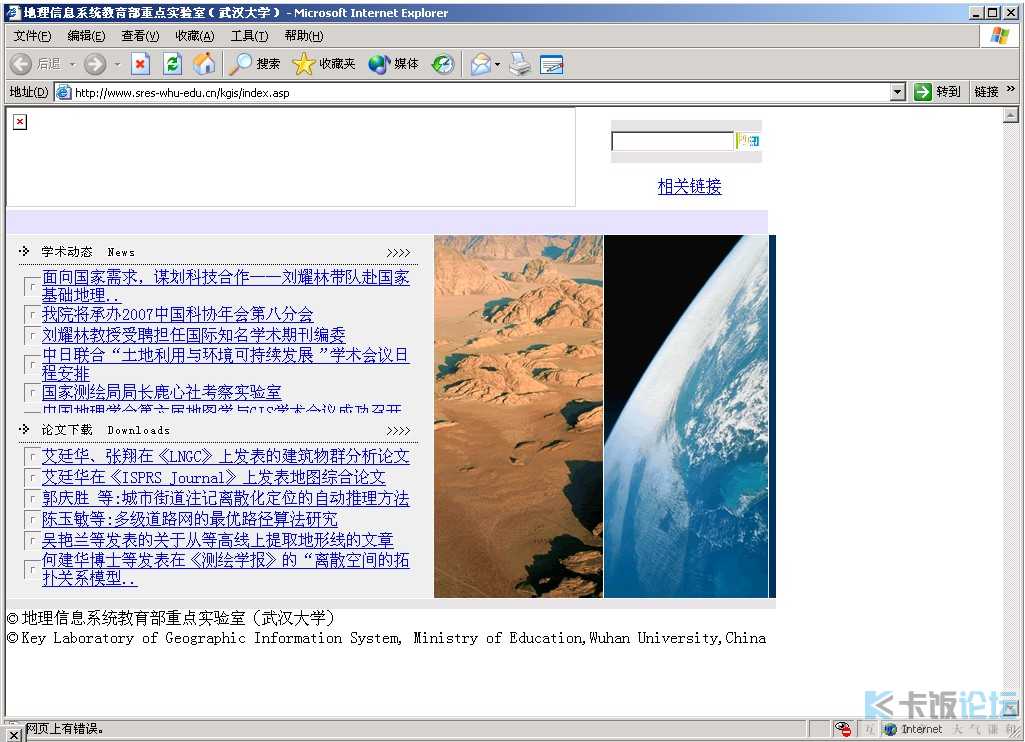Image resolution: width=1025 pixels, height=742 pixels.
Task: Click the Mail envelope icon
Action: coord(480,63)
